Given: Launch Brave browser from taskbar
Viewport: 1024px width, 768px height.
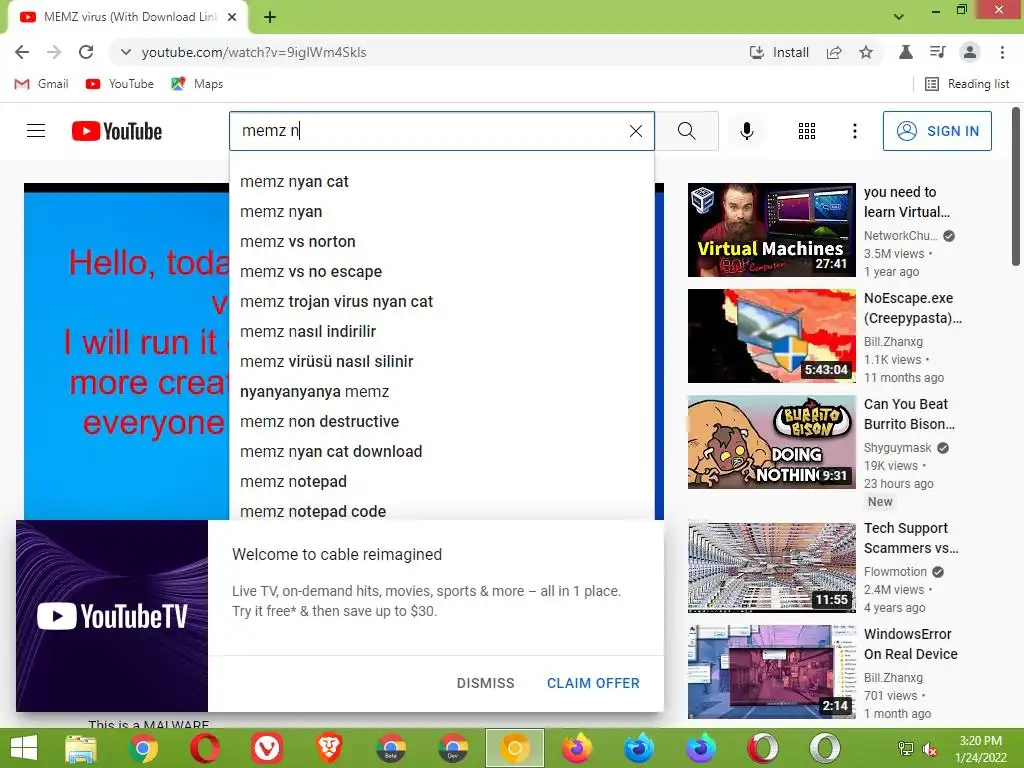Looking at the screenshot, I should [x=329, y=748].
